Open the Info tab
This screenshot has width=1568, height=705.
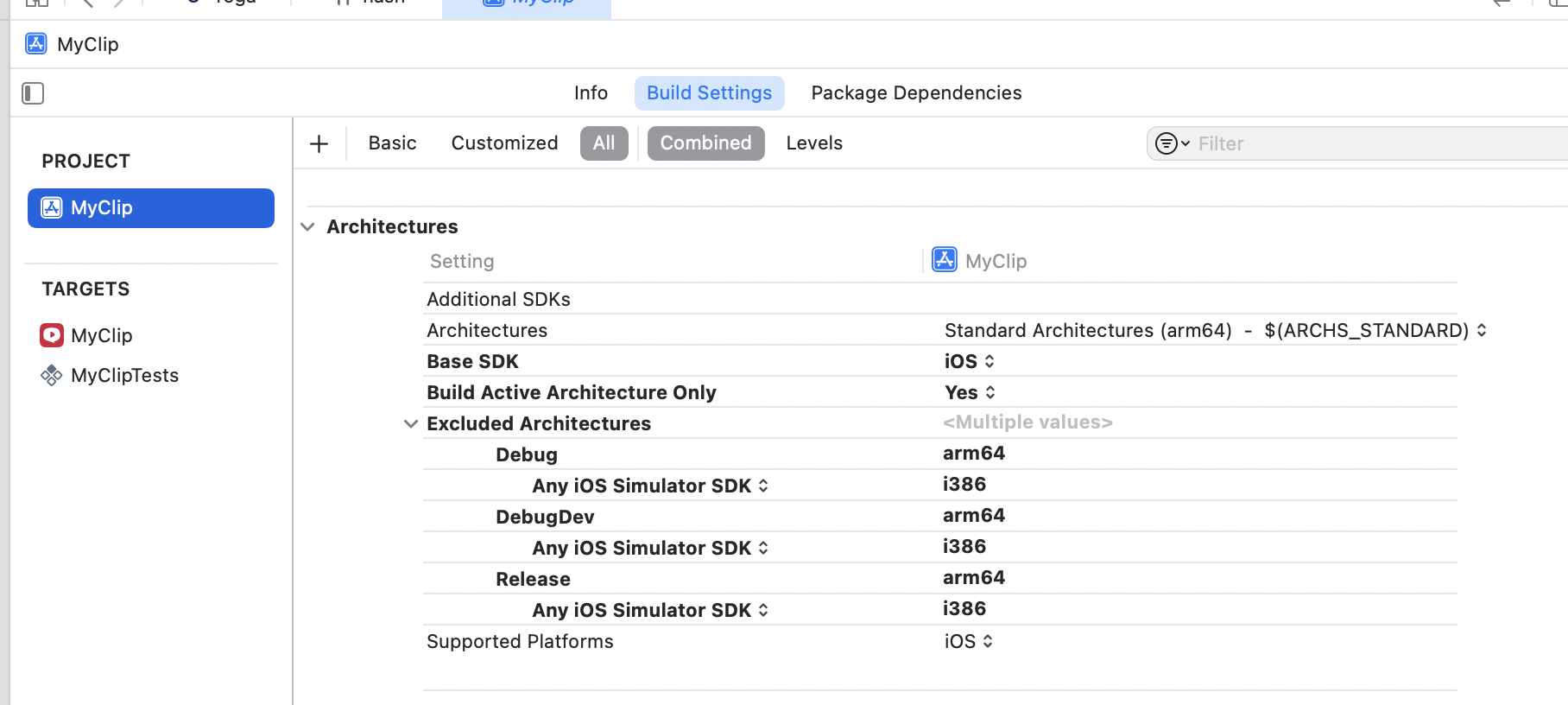click(591, 93)
